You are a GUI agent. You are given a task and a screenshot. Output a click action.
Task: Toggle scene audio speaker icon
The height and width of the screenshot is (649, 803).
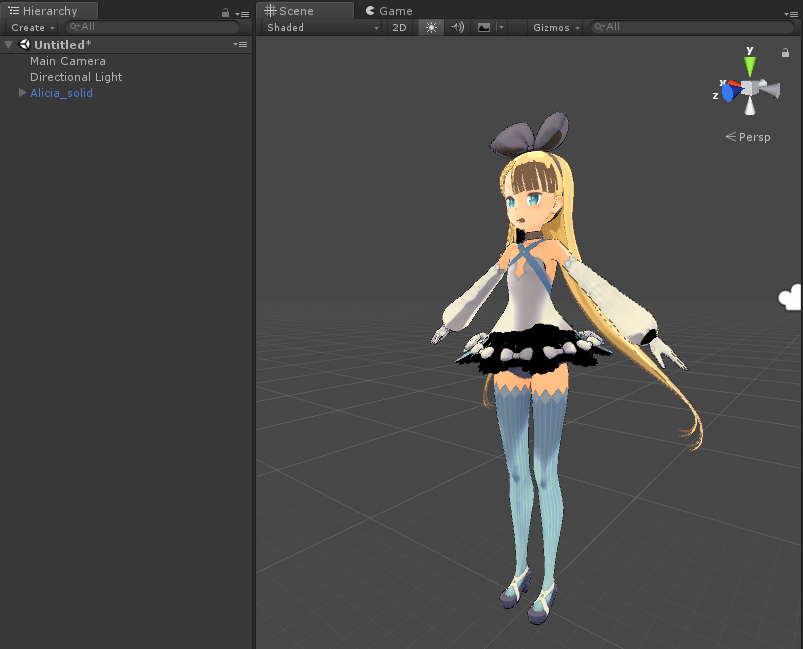click(457, 28)
